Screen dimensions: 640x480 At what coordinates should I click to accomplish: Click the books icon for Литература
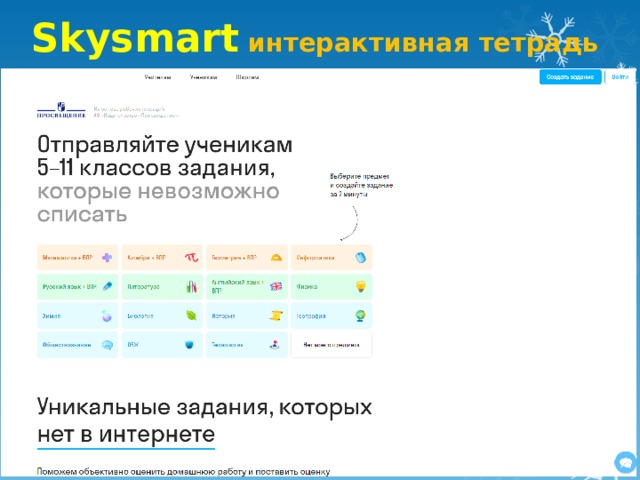click(x=191, y=287)
